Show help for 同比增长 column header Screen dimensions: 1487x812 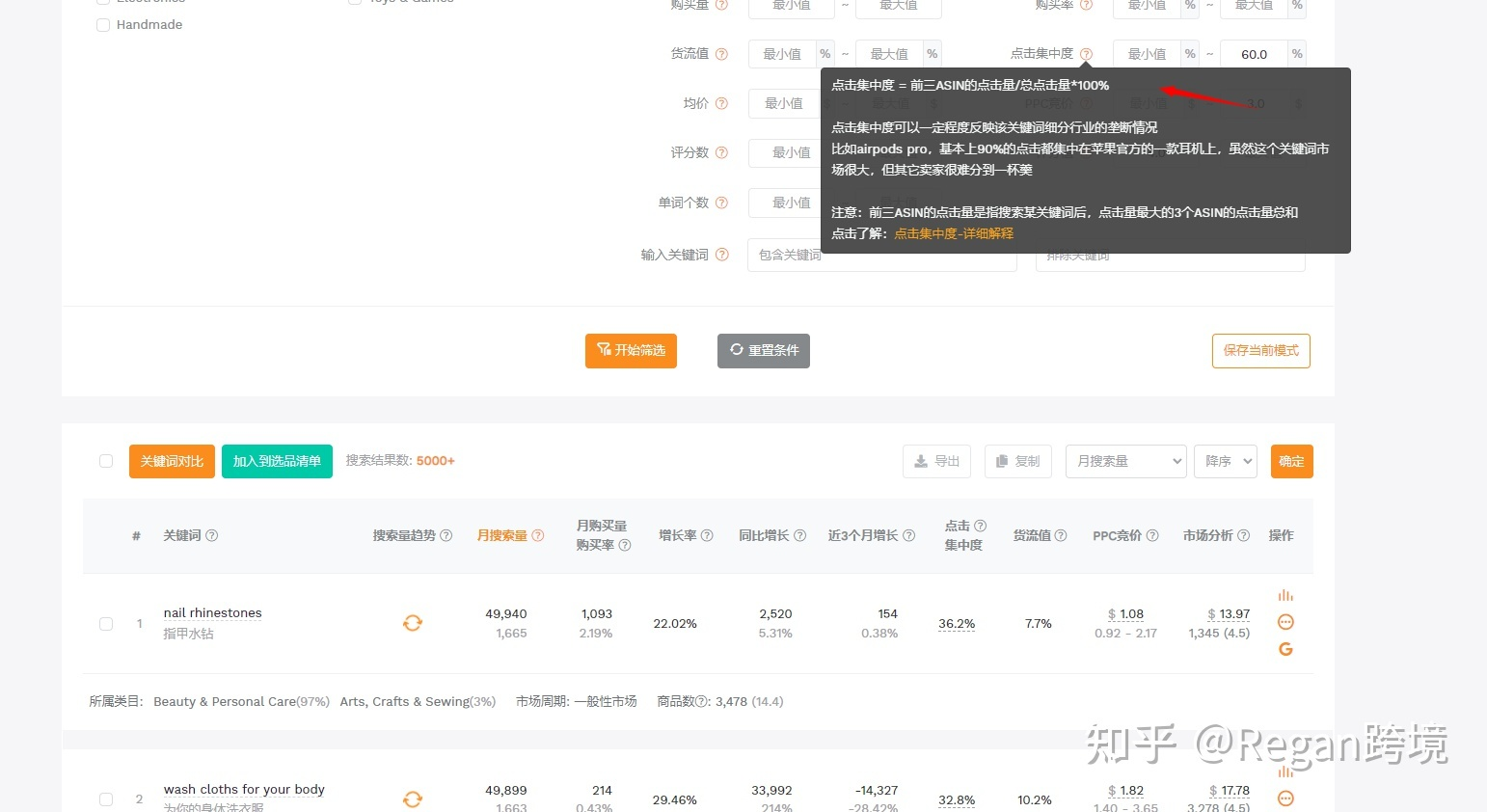click(799, 535)
